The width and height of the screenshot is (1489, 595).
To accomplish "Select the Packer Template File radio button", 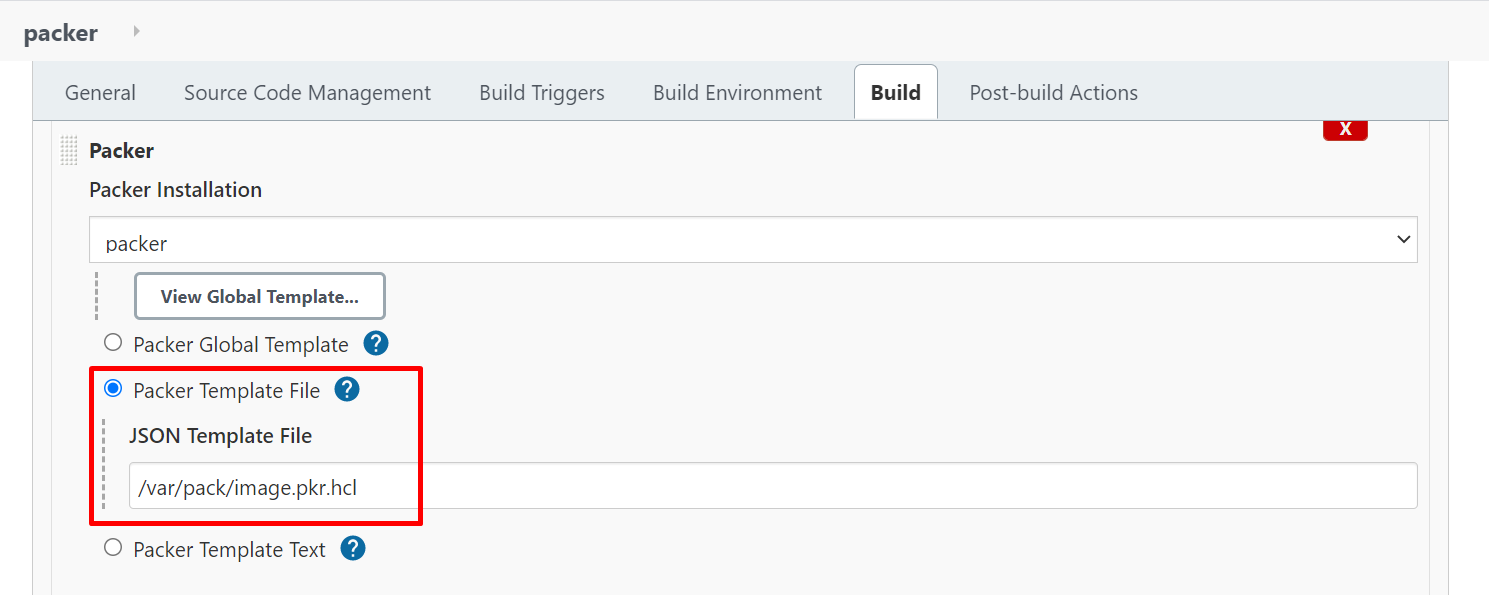I will (113, 388).
